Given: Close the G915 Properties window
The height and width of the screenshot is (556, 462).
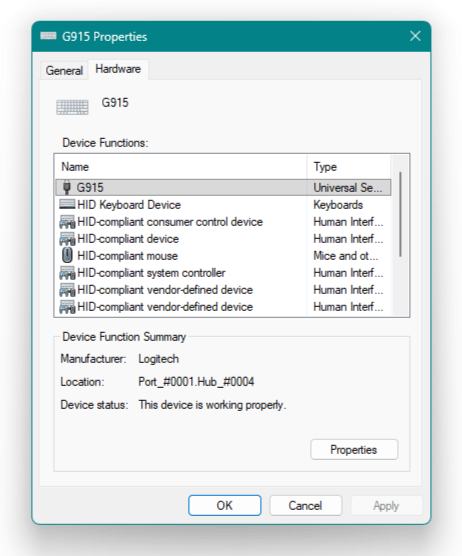Looking at the screenshot, I should tap(415, 36).
